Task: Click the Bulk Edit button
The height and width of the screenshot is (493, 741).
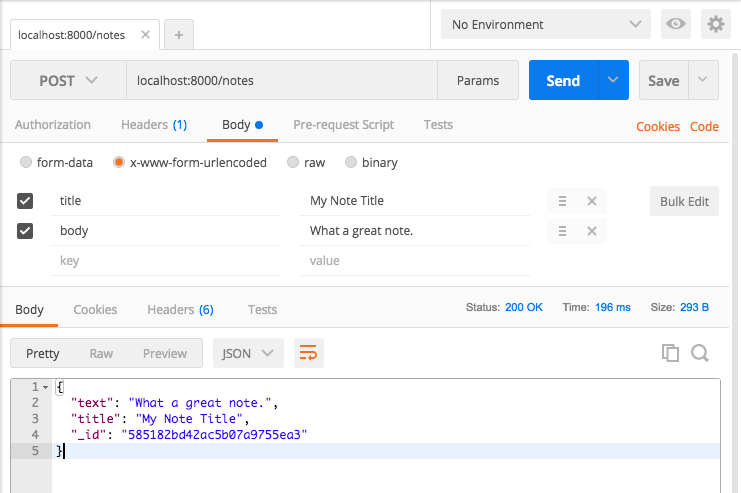Action: tap(684, 201)
